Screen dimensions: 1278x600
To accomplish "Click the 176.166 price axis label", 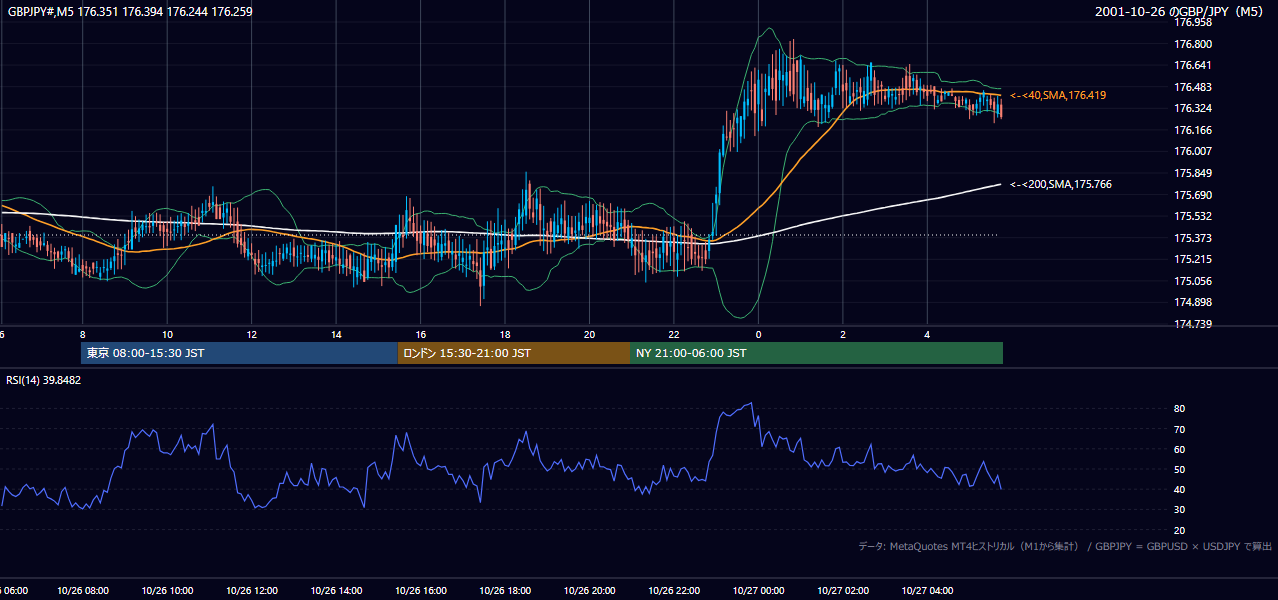I will pyautogui.click(x=1193, y=130).
